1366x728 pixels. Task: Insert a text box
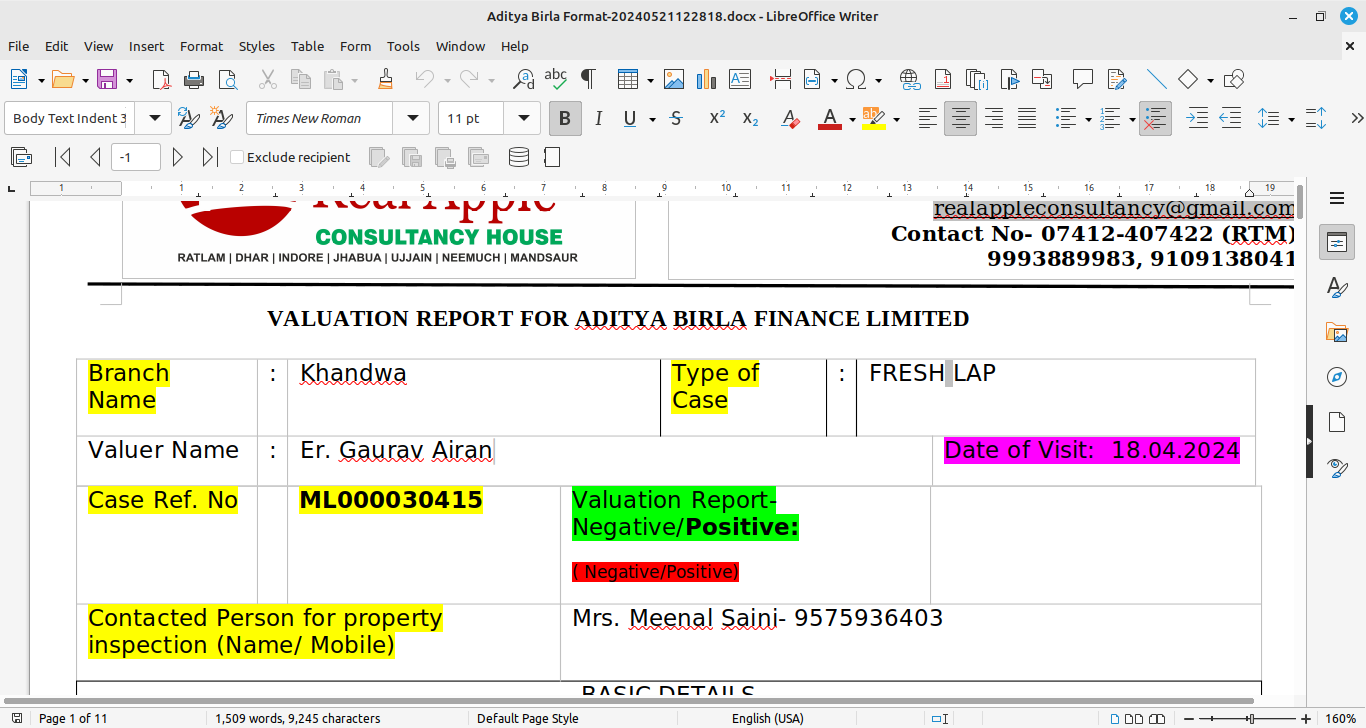click(740, 80)
